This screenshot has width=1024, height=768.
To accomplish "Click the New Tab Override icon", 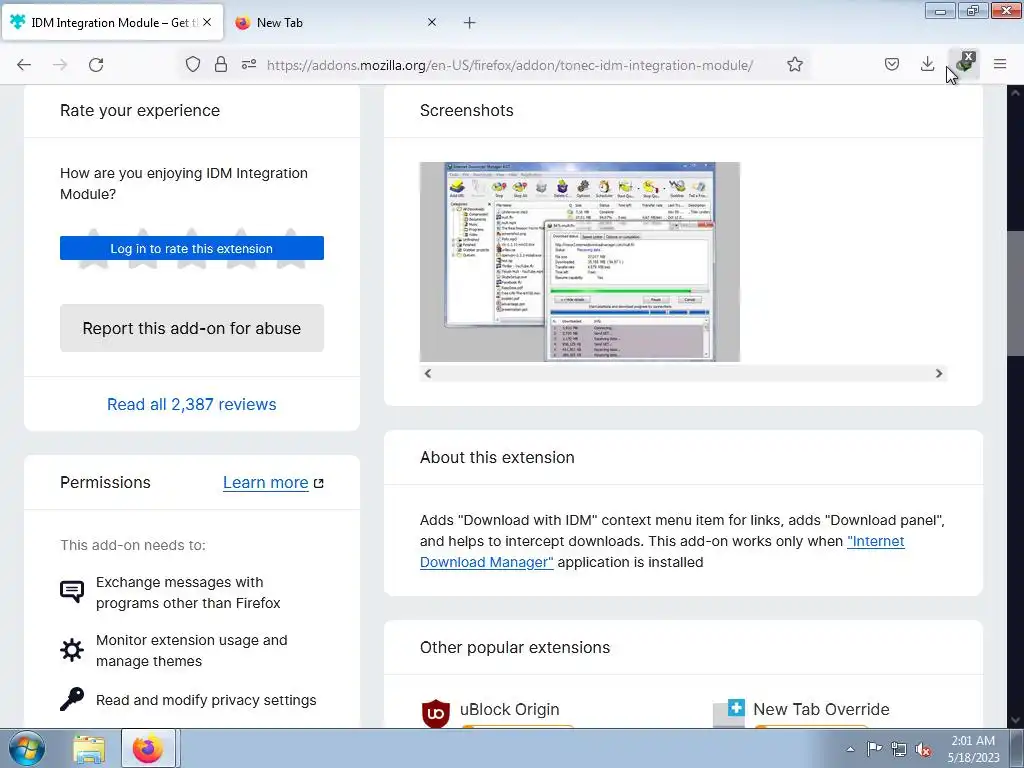I will coord(729,712).
